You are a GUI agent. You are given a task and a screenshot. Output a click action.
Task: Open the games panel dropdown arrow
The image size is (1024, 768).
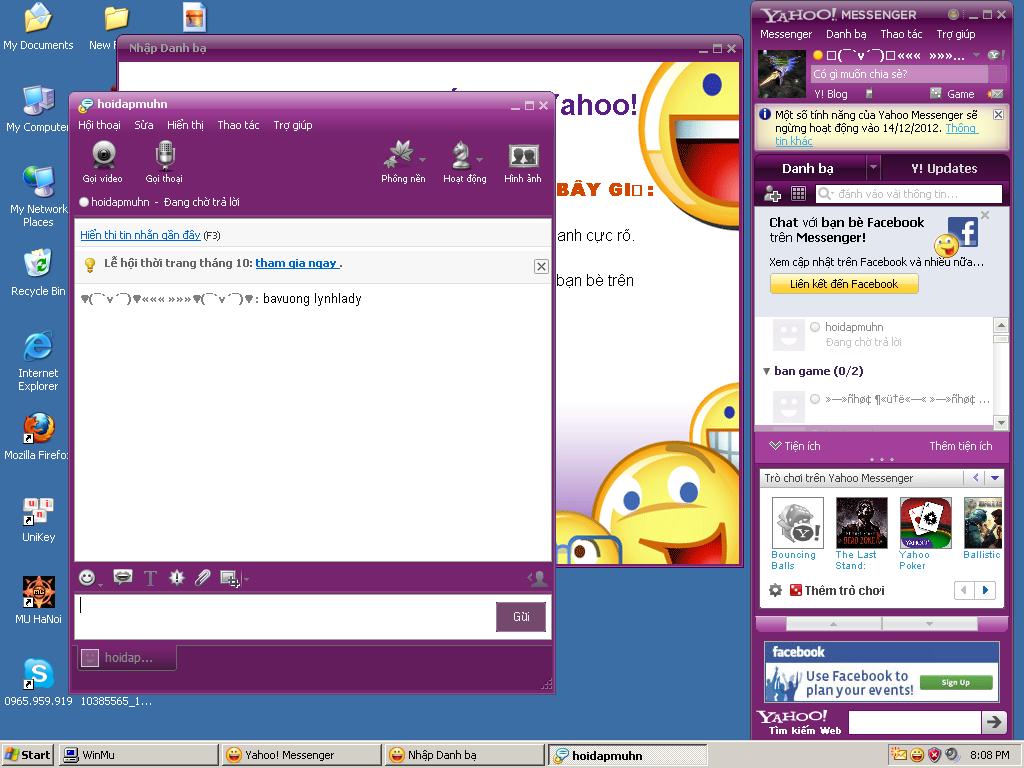pos(995,478)
